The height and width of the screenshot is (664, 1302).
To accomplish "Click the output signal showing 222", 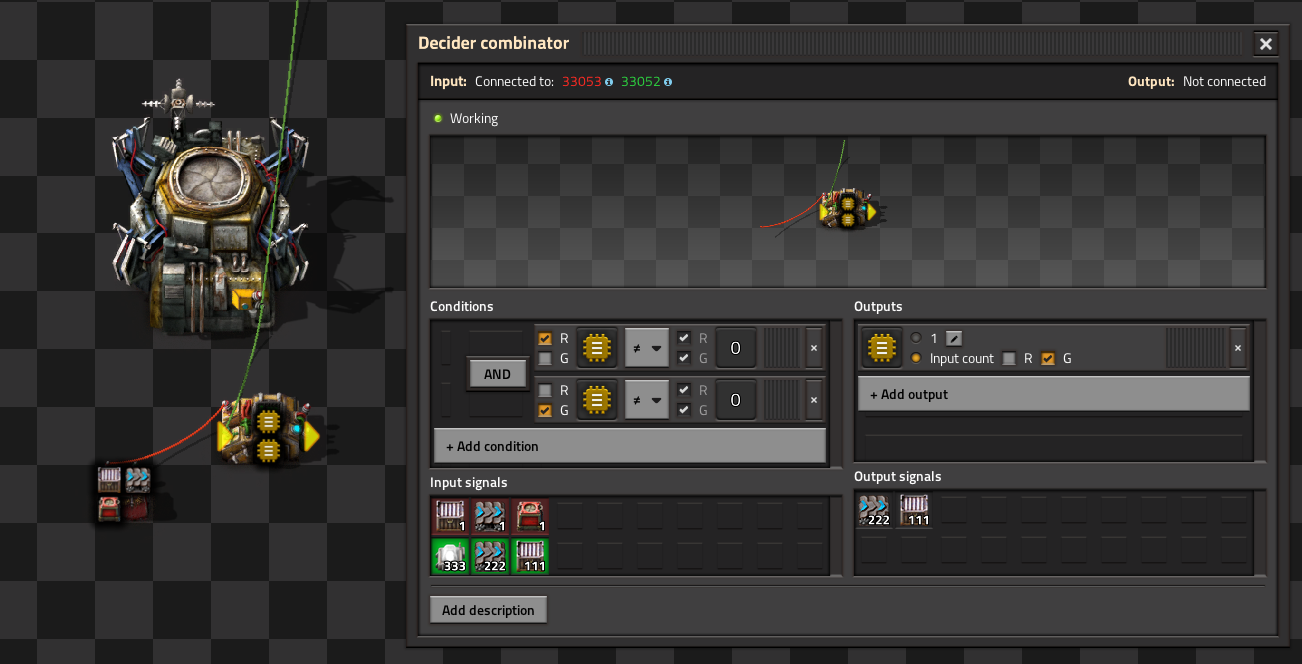I will pos(875,510).
